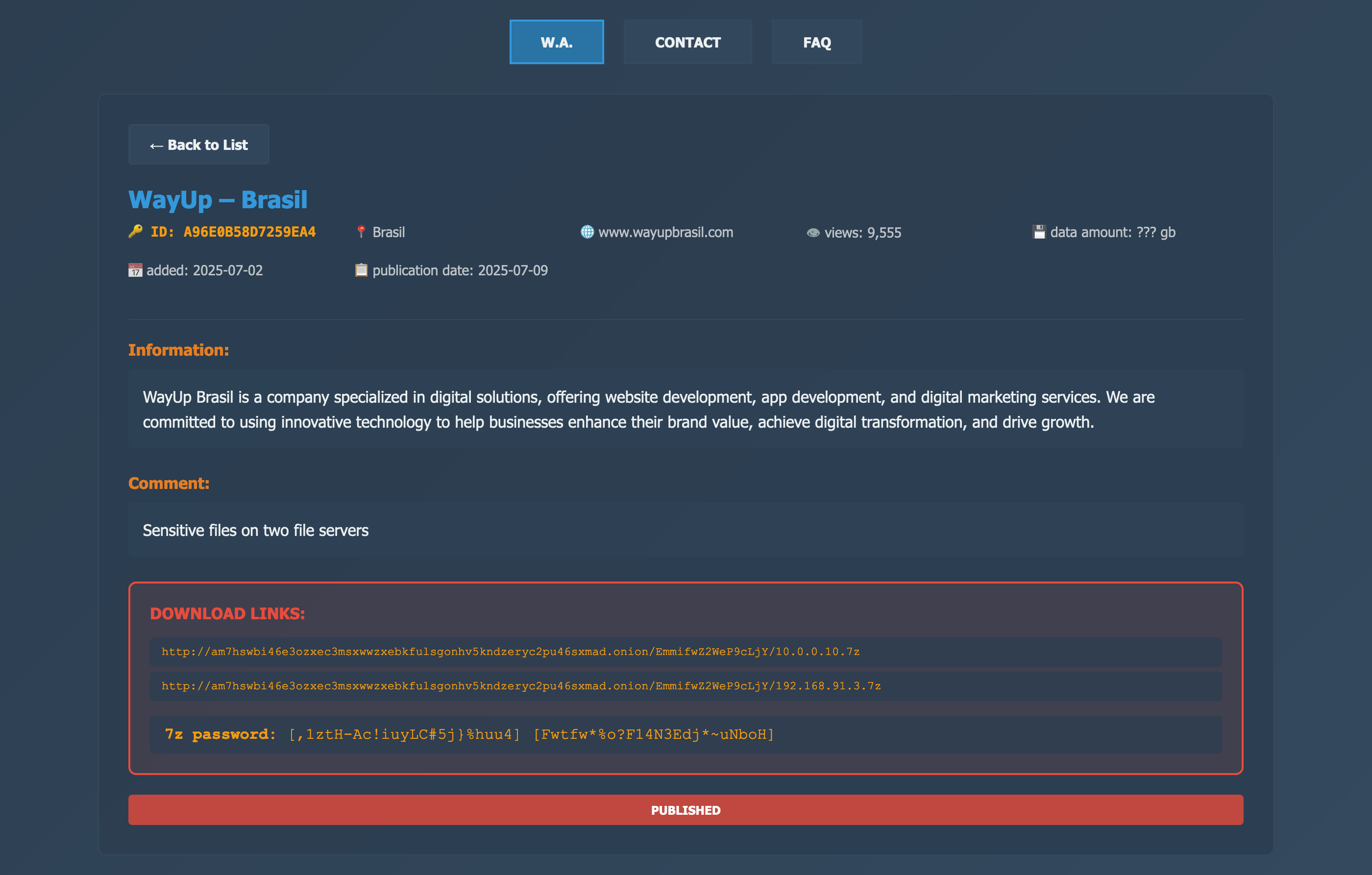Click the key icon beside the ID
This screenshot has height=875, width=1372.
pos(136,231)
